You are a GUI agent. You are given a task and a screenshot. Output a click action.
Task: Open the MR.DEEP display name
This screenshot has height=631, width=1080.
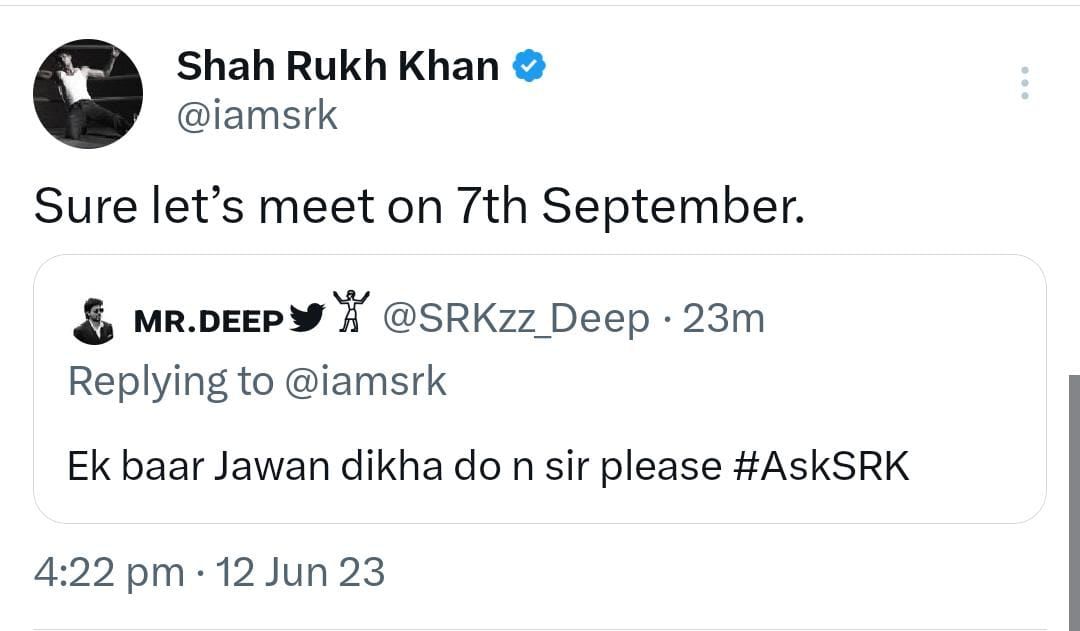tap(208, 321)
